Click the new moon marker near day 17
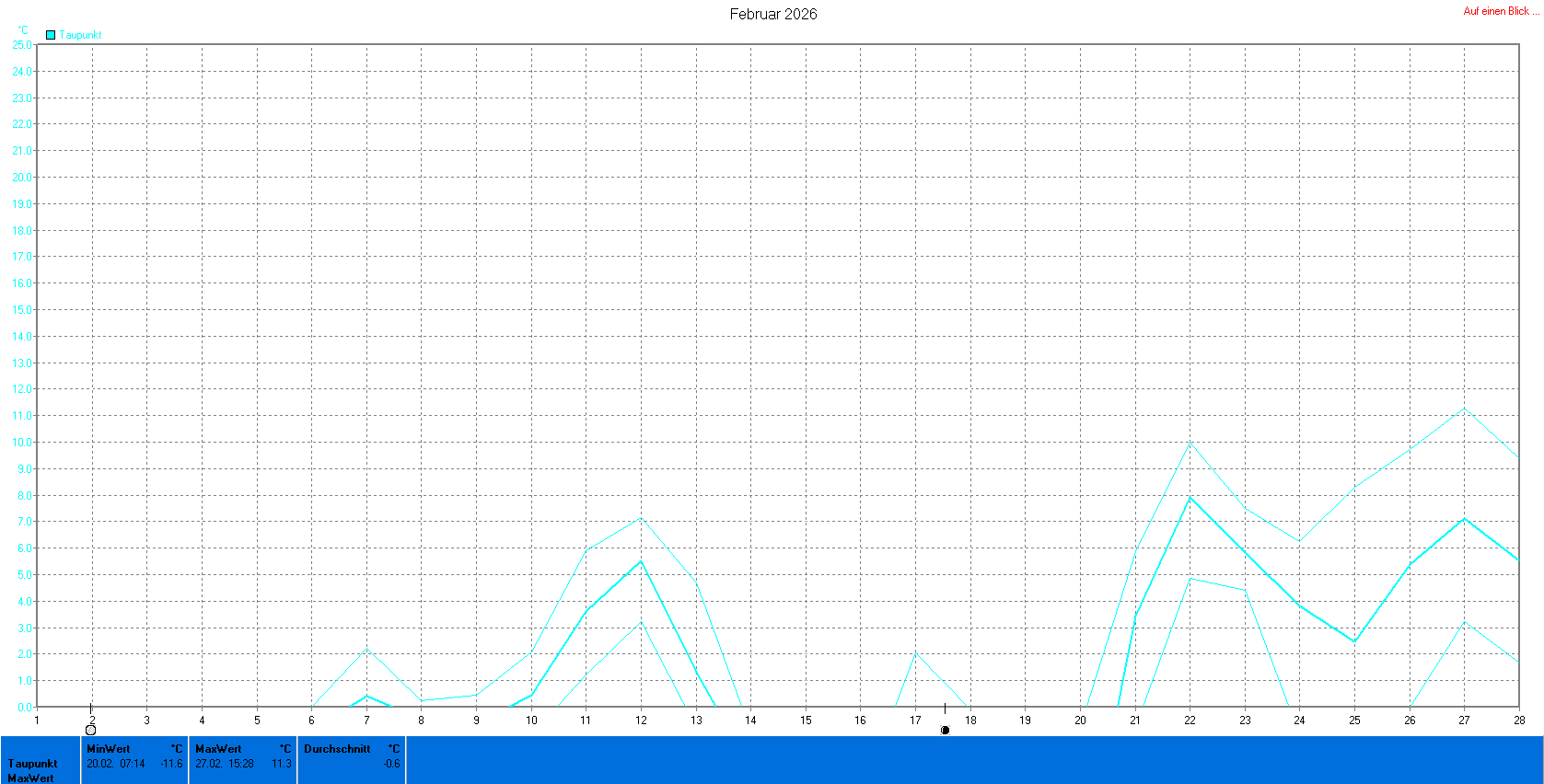 (945, 730)
